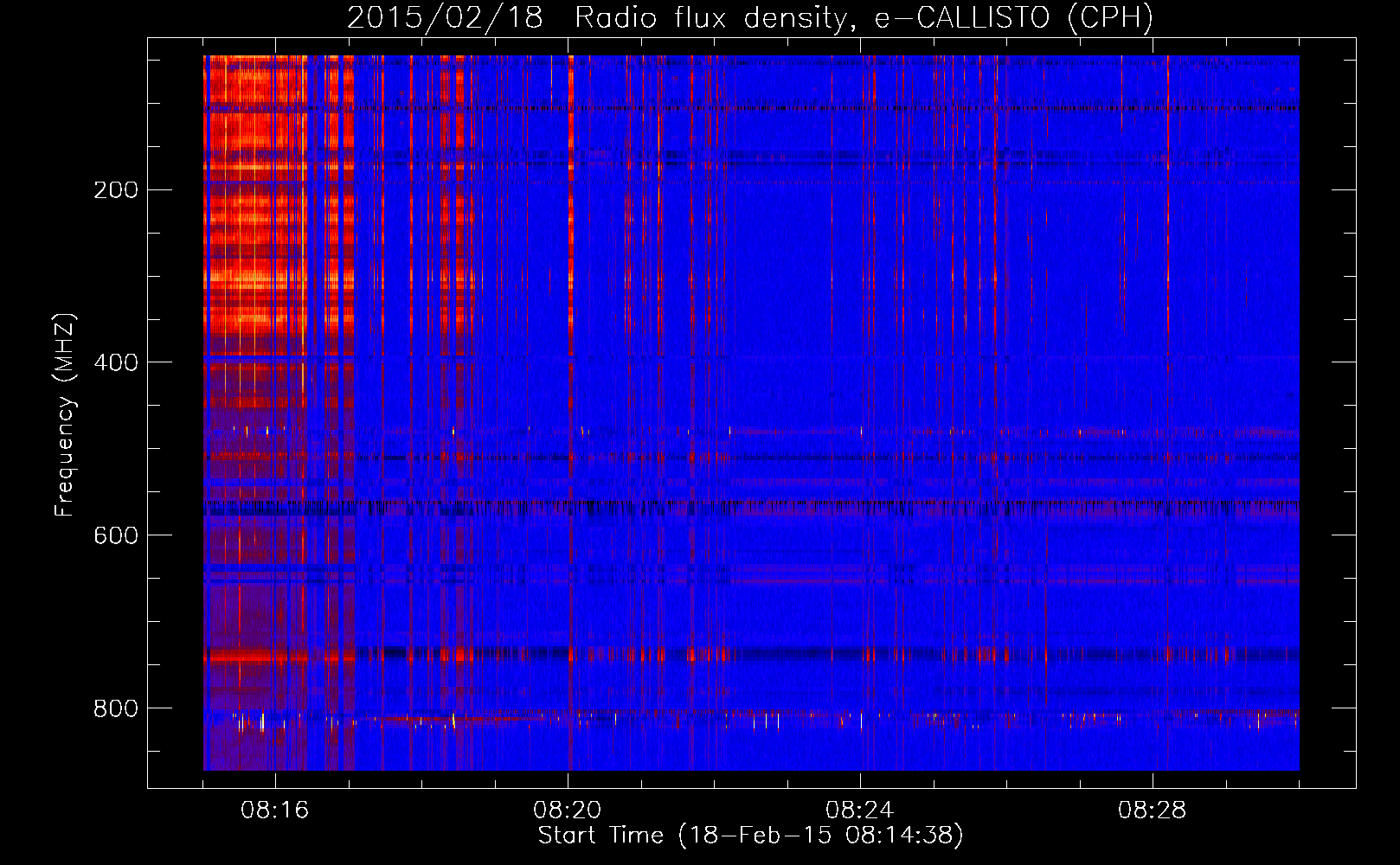This screenshot has width=1400, height=865.
Task: Click the 'Start Time (18-Feb-15 08:14:38)' label
Action: pyautogui.click(x=750, y=836)
